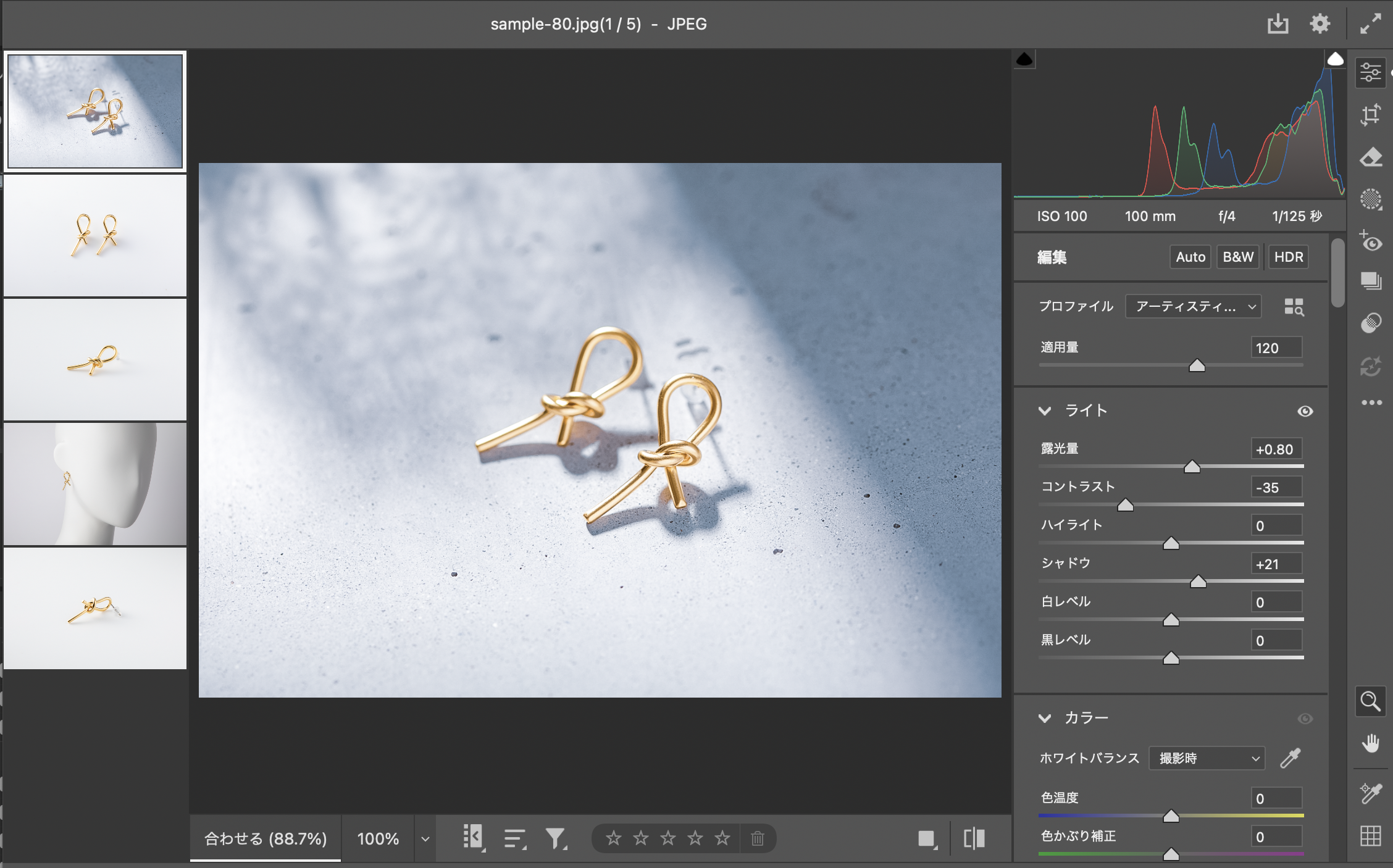The width and height of the screenshot is (1393, 868).
Task: Select the 合わせる (88.7%) zoom tab
Action: (x=266, y=838)
